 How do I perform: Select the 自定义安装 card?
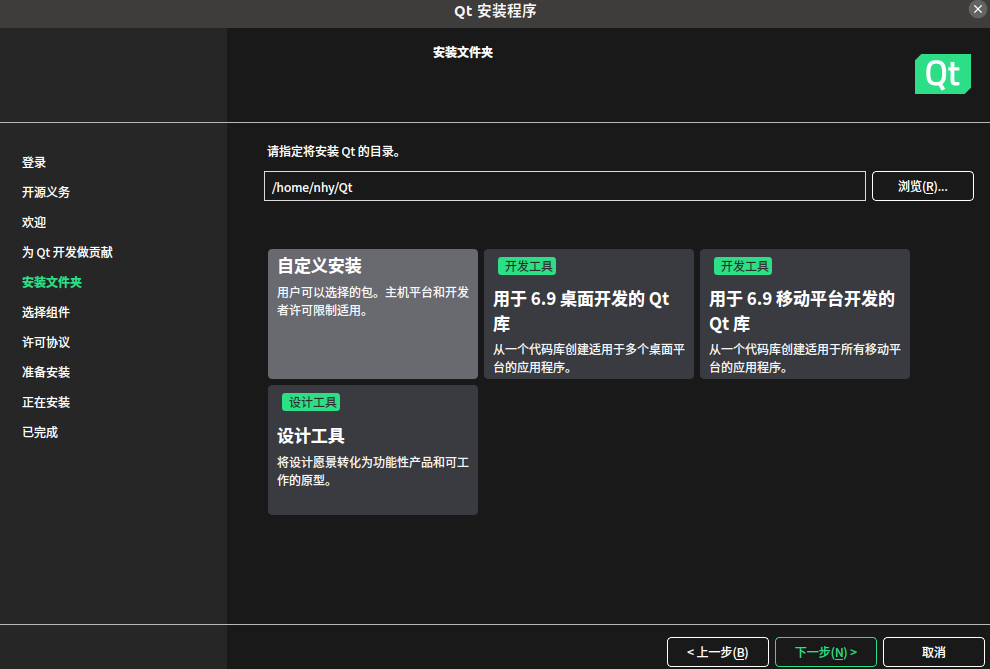click(x=373, y=314)
